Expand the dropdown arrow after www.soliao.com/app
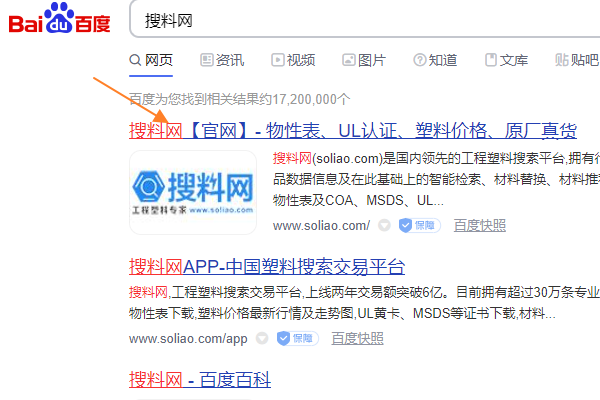Screen dimensions: 600x400 (262, 338)
